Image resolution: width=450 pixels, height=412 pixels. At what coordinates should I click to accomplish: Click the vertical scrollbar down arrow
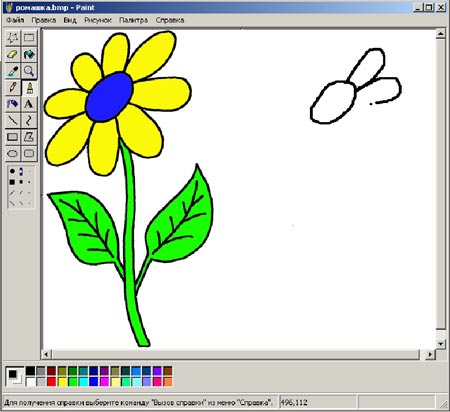(x=441, y=344)
